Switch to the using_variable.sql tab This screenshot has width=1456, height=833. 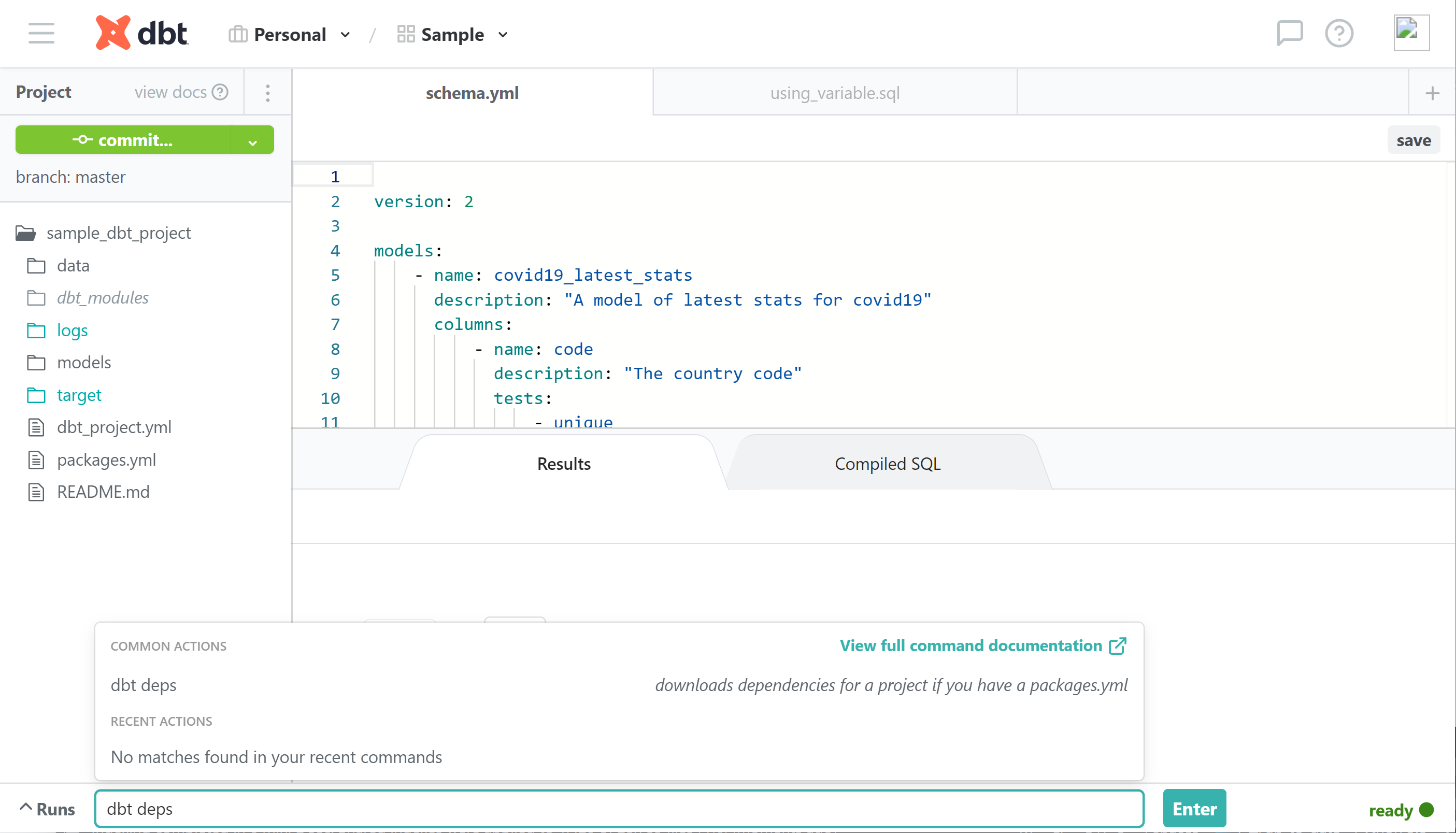pos(835,93)
